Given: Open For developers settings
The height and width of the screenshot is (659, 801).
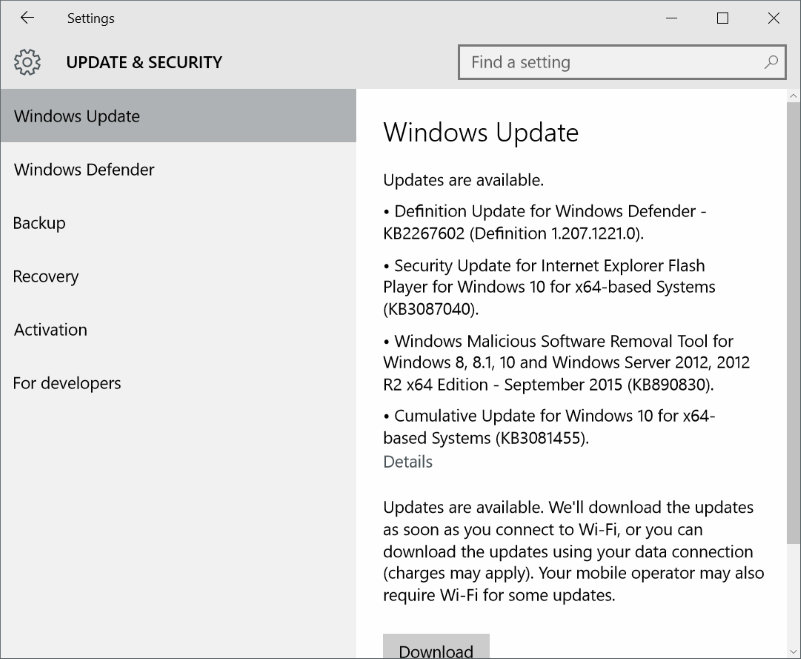Looking at the screenshot, I should pyautogui.click(x=67, y=383).
